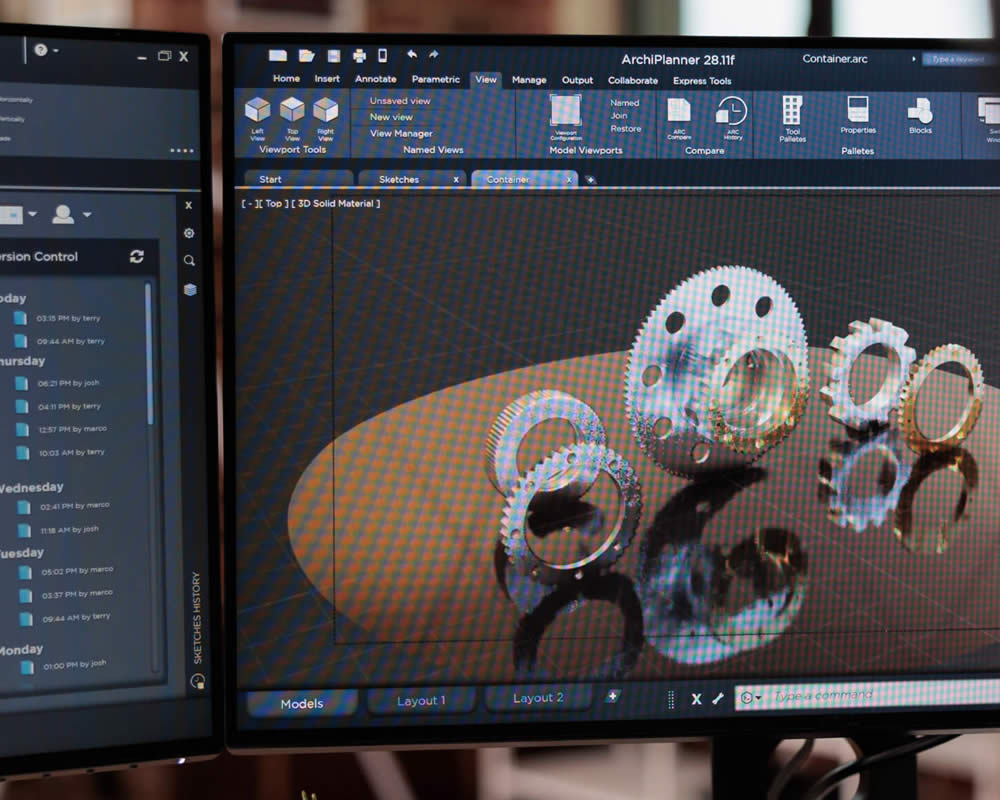The image size is (1000, 800).
Task: Print the drawing using the printer icon
Action: [360, 56]
